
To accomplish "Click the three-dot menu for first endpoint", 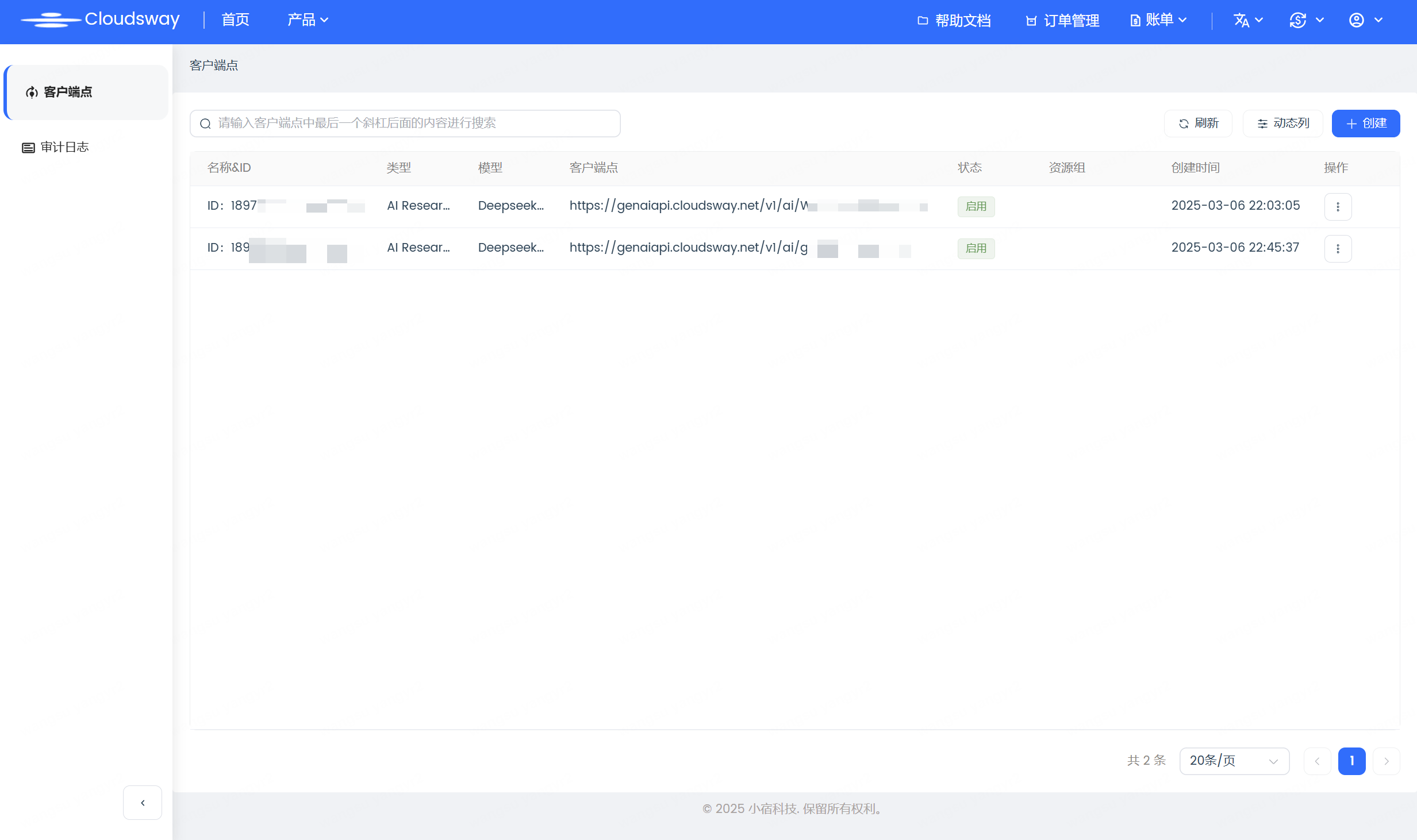I will coord(1338,207).
